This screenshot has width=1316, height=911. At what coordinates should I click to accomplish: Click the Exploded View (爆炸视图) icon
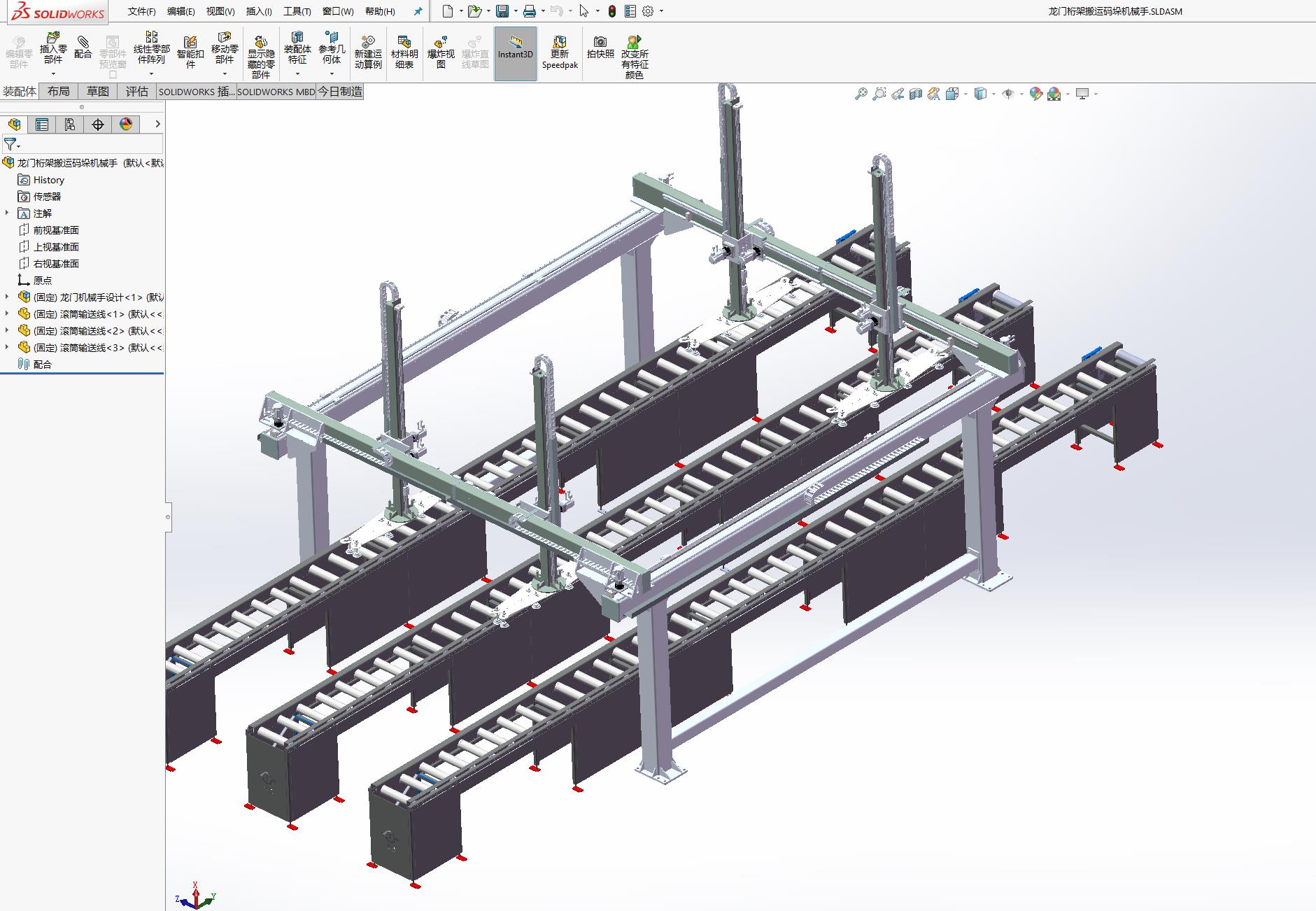441,52
